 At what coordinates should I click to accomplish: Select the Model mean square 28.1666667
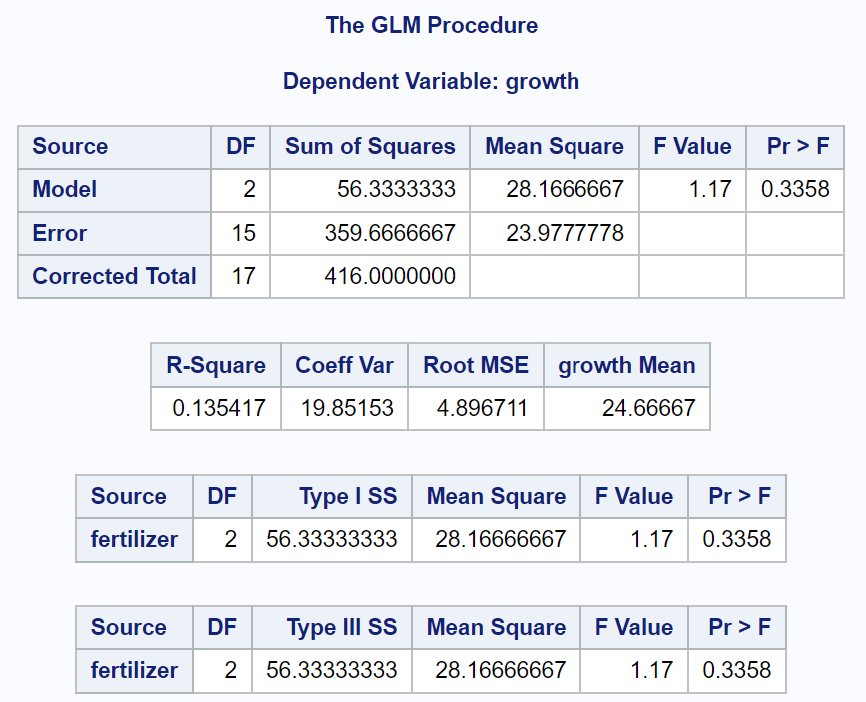click(564, 189)
